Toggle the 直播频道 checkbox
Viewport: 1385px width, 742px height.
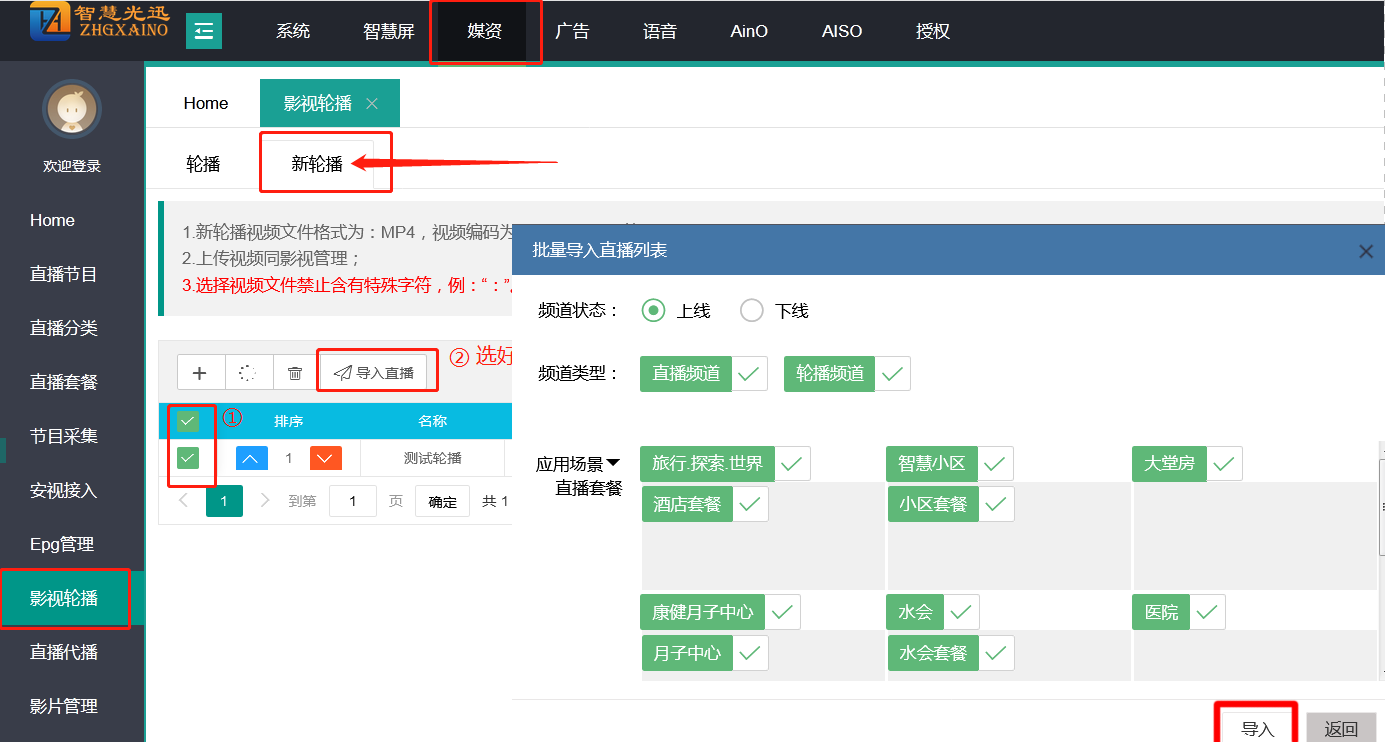(750, 374)
